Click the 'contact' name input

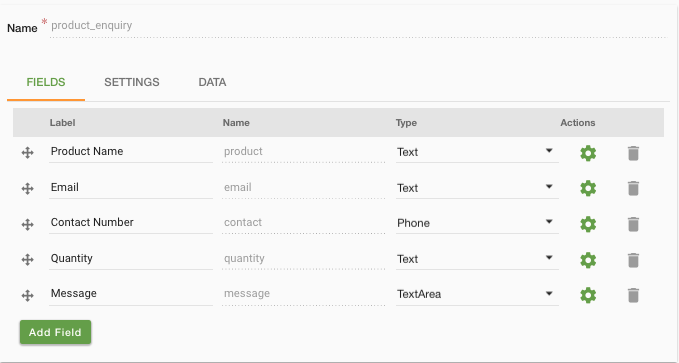[304, 223]
